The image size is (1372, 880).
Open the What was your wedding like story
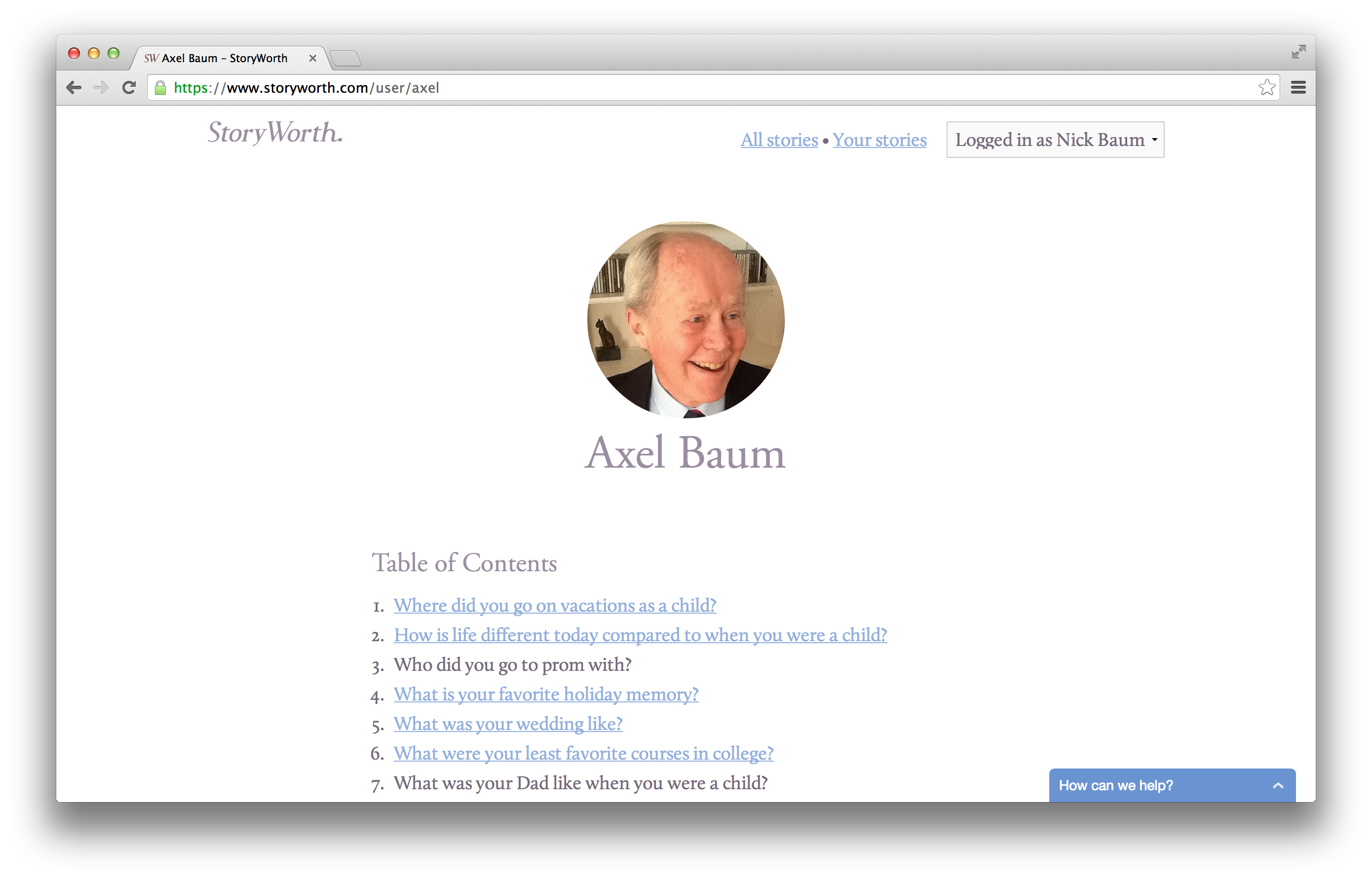pyautogui.click(x=508, y=724)
